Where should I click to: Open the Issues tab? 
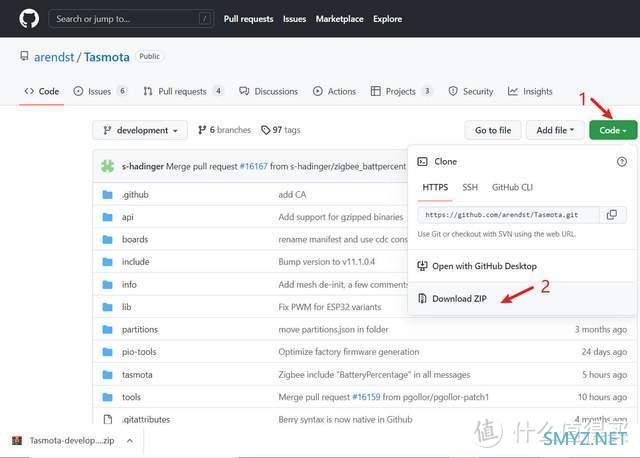click(x=100, y=91)
